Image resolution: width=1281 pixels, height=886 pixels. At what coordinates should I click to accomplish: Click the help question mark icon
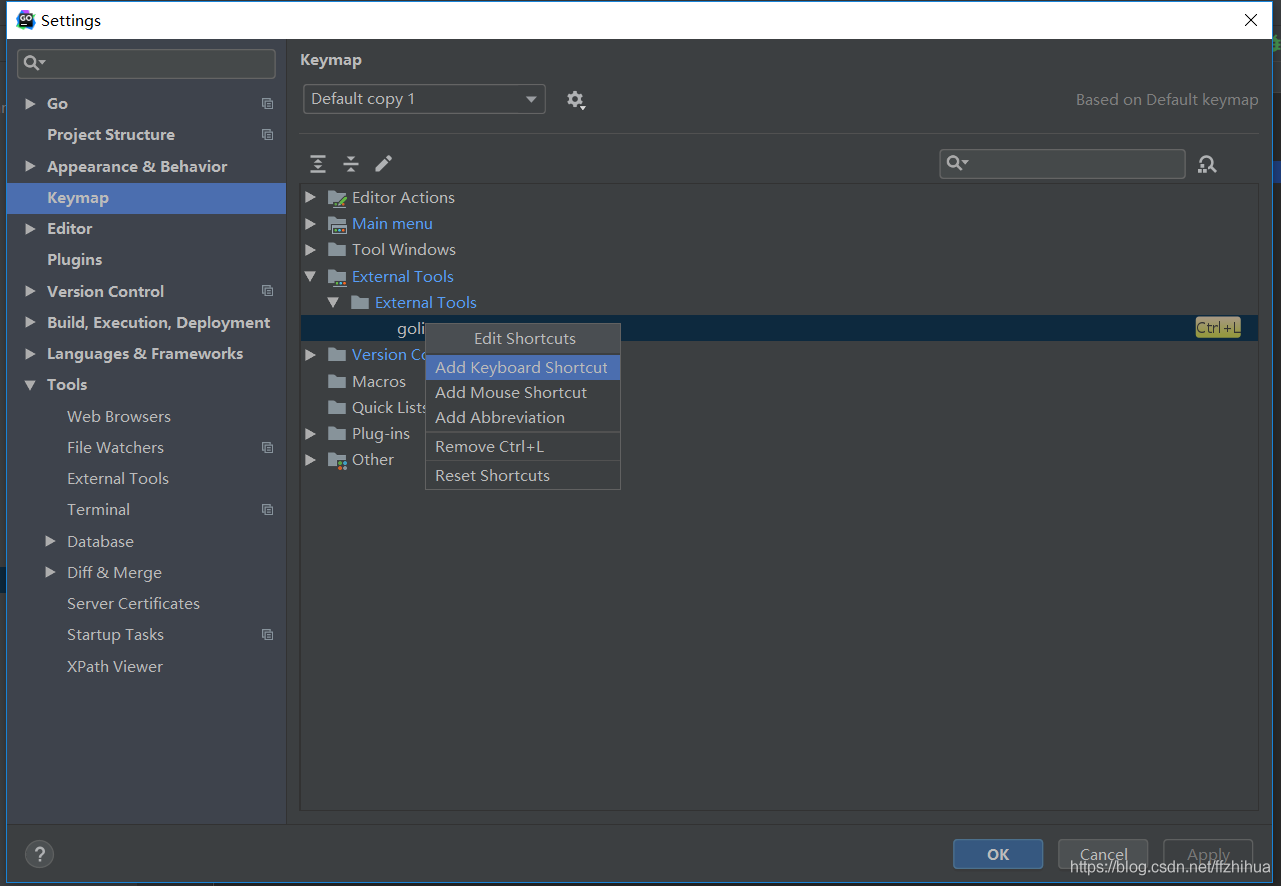39,854
